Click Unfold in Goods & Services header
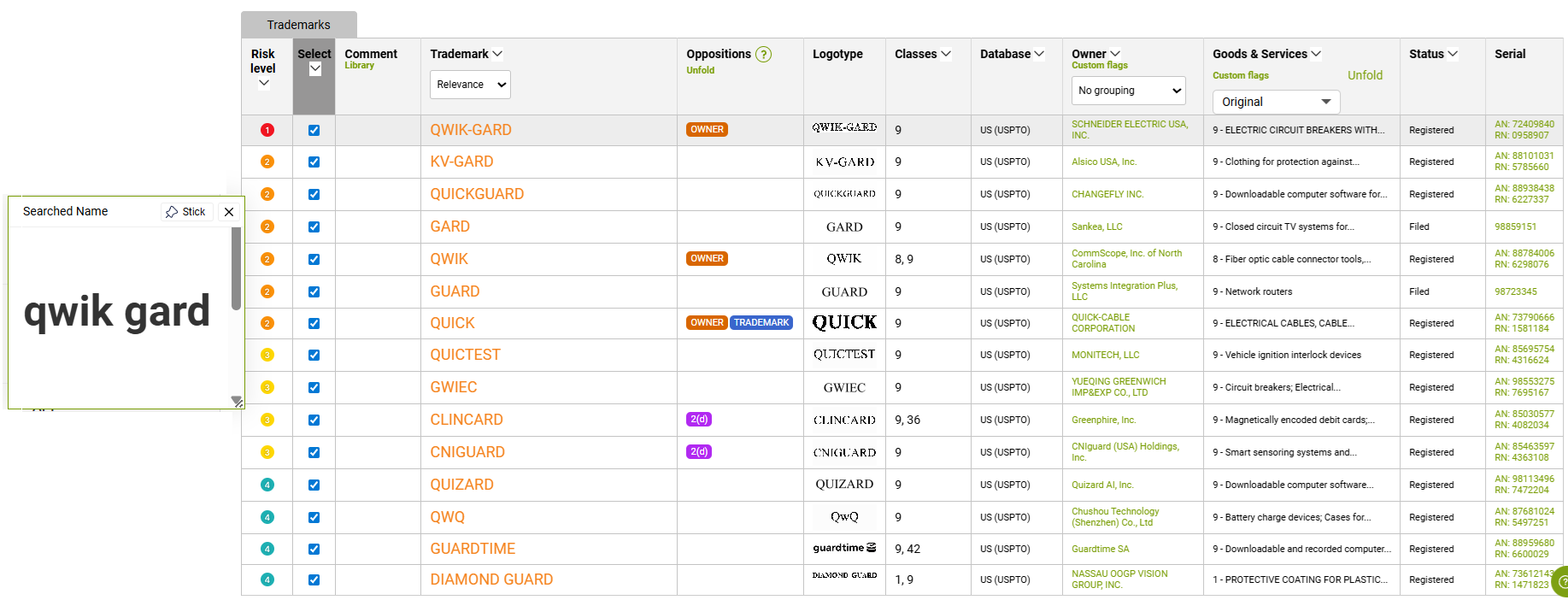Image resolution: width=1568 pixels, height=600 pixels. (x=1365, y=75)
